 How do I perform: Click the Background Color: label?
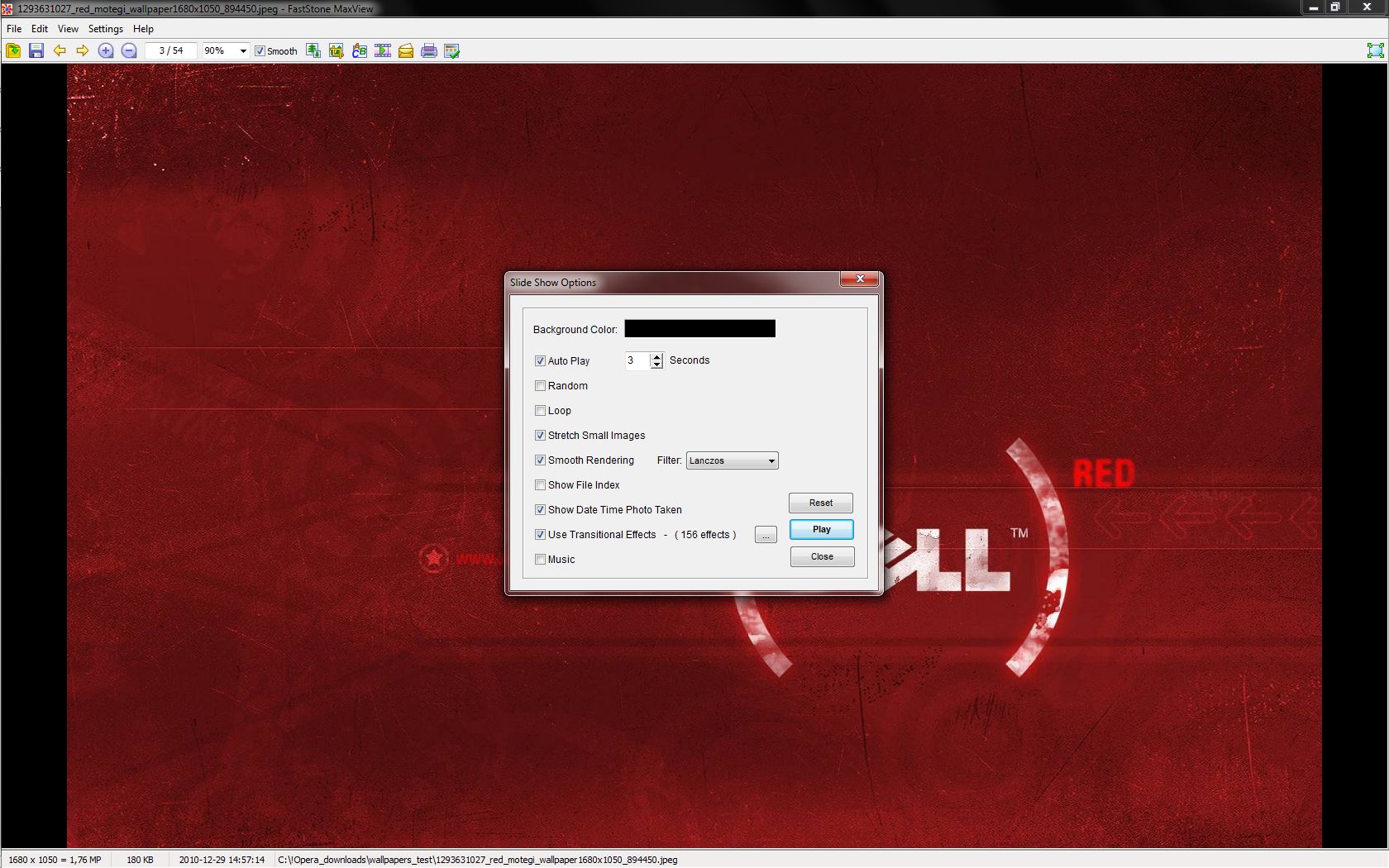[x=575, y=330]
